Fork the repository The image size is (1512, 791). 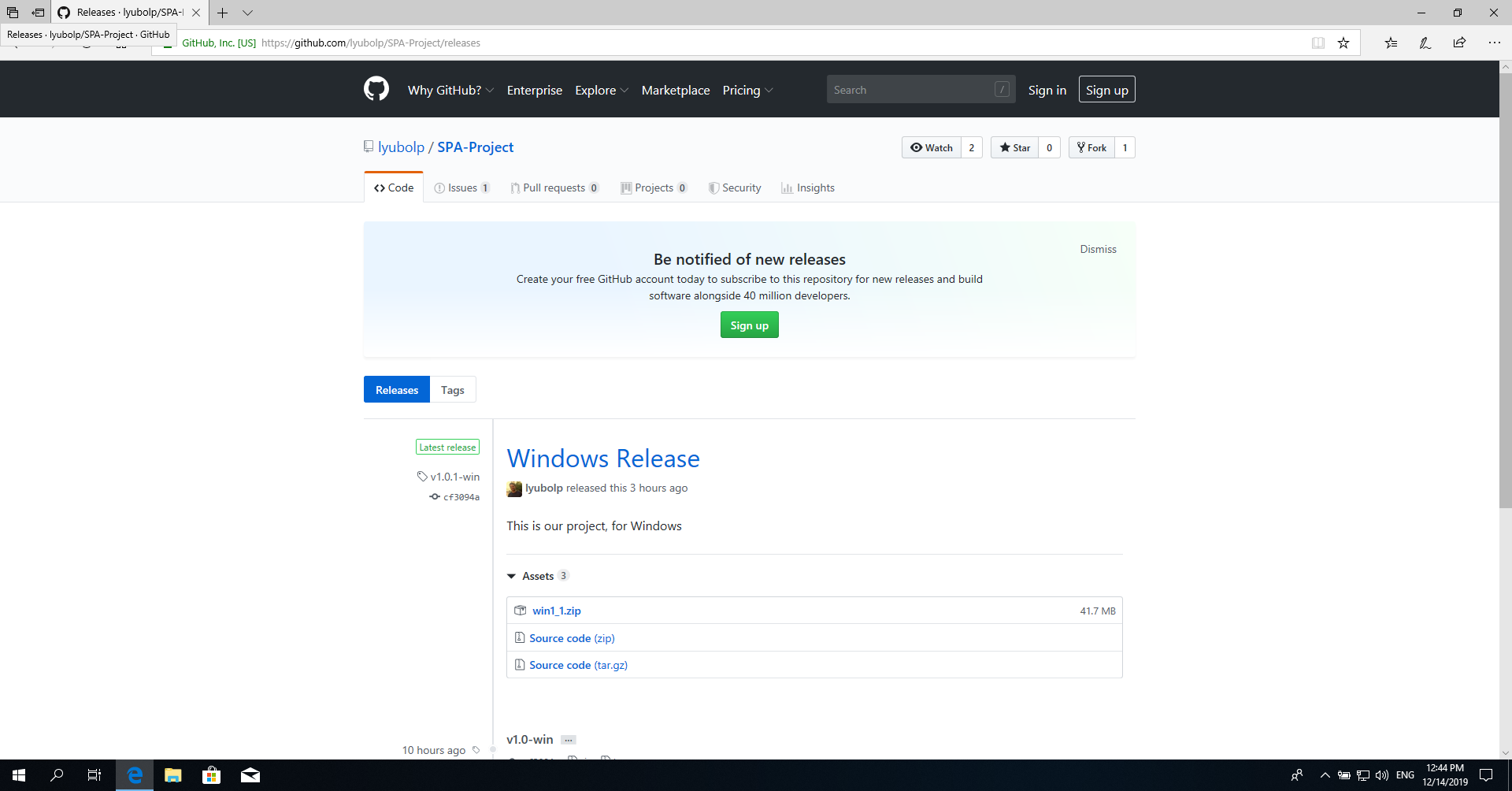(1091, 147)
